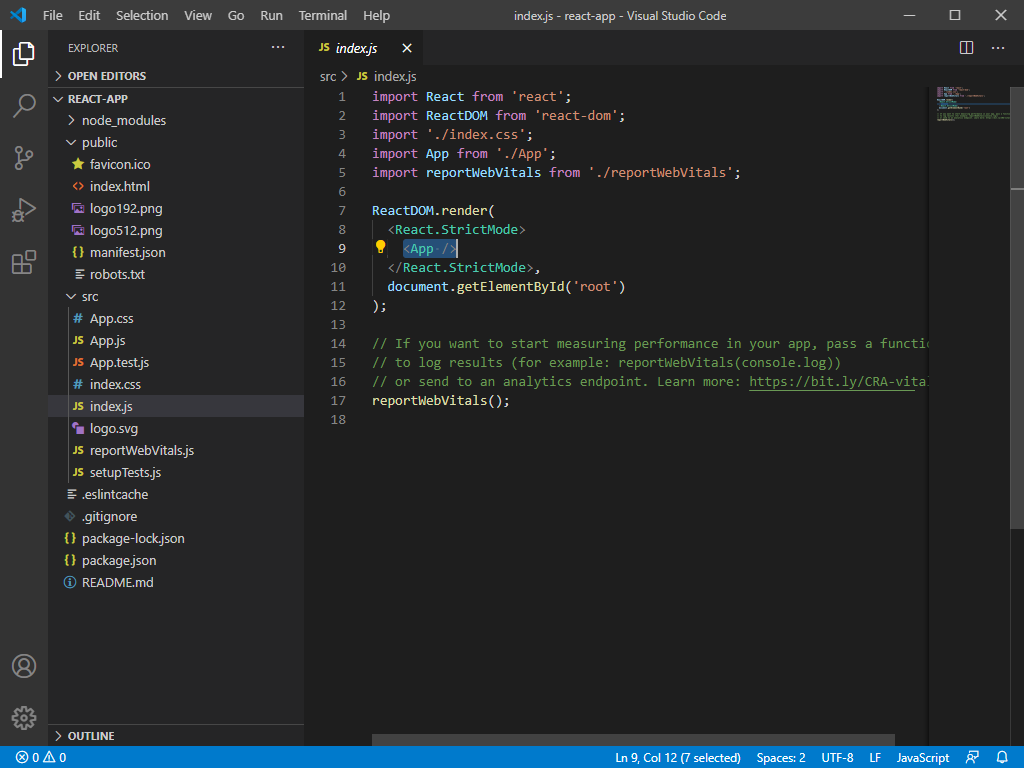1024x768 pixels.
Task: Click the horizontal scrollbar below editor
Action: pyautogui.click(x=633, y=740)
